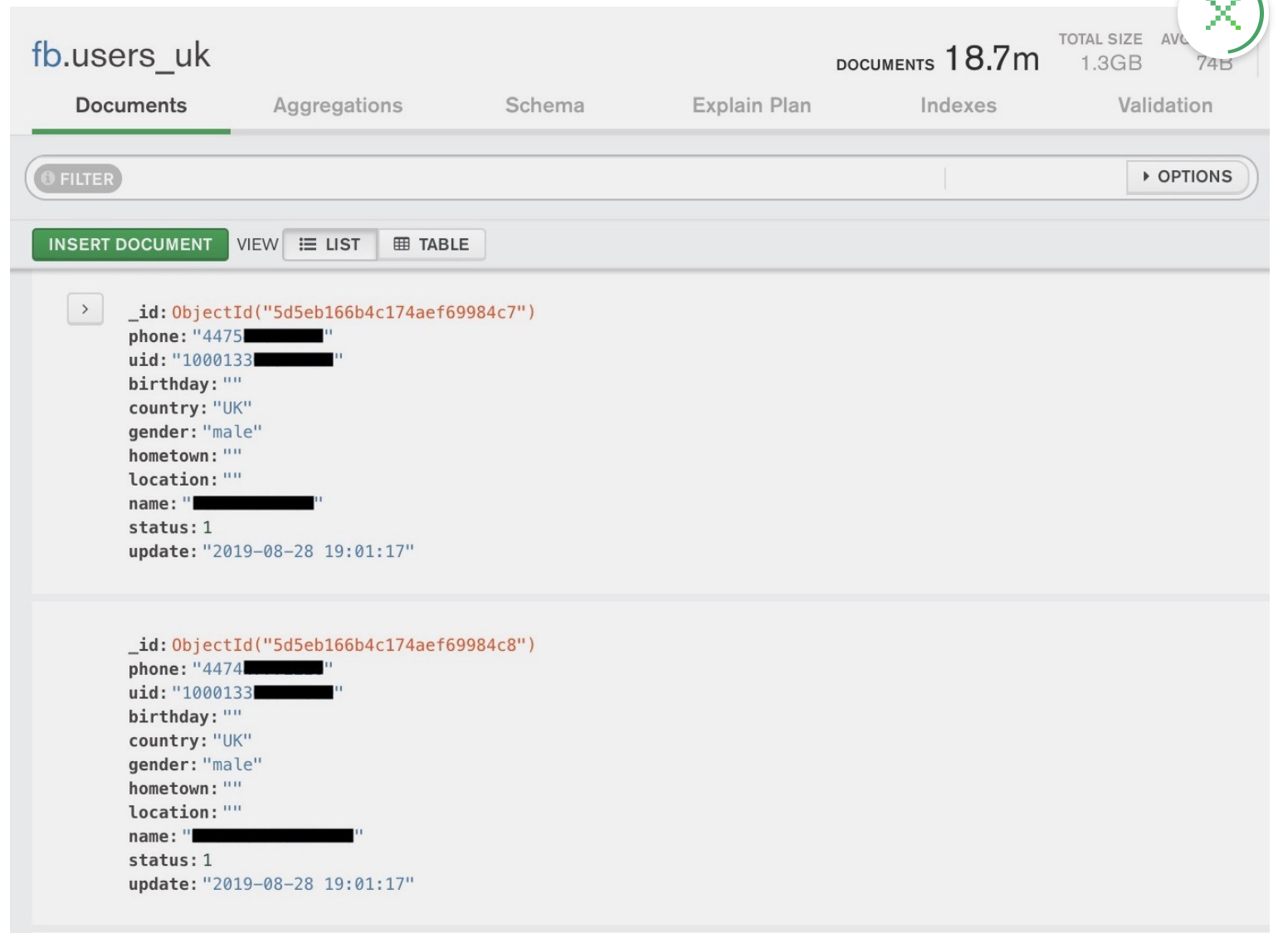Click the 18.7m documents count
The height and width of the screenshot is (938, 1288).
click(992, 59)
